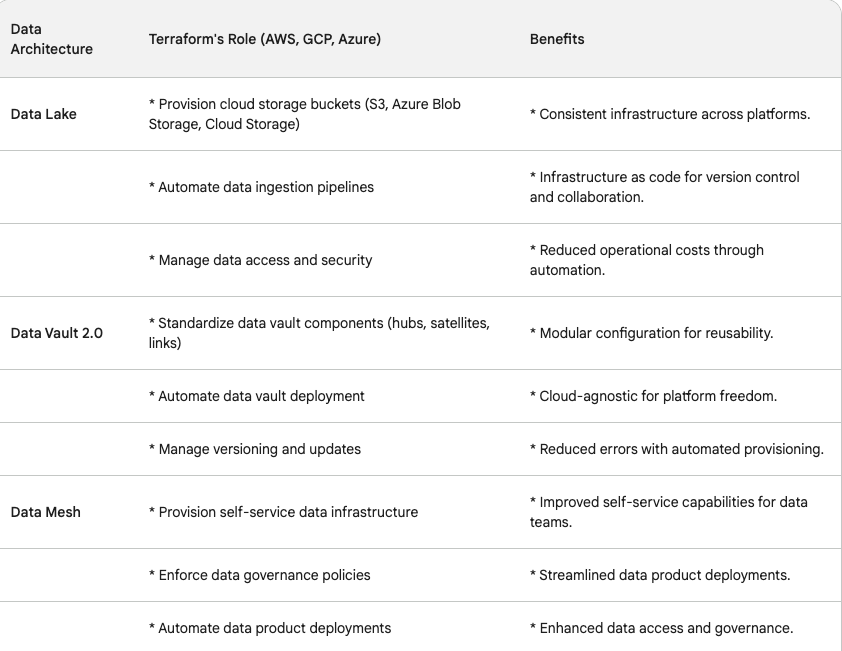The height and width of the screenshot is (651, 842).
Task: Click 'Manage versioning and updates' cell
Action: [260, 449]
